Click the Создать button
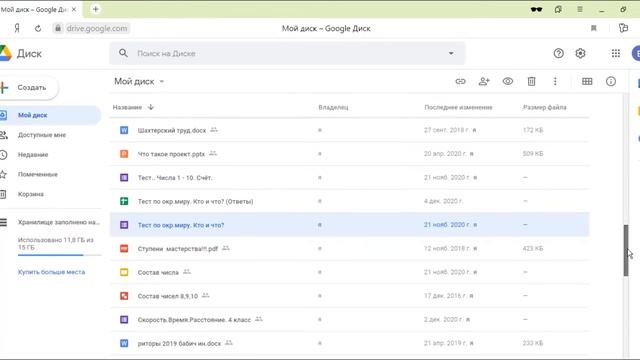This screenshot has height=360, width=640. 29,87
